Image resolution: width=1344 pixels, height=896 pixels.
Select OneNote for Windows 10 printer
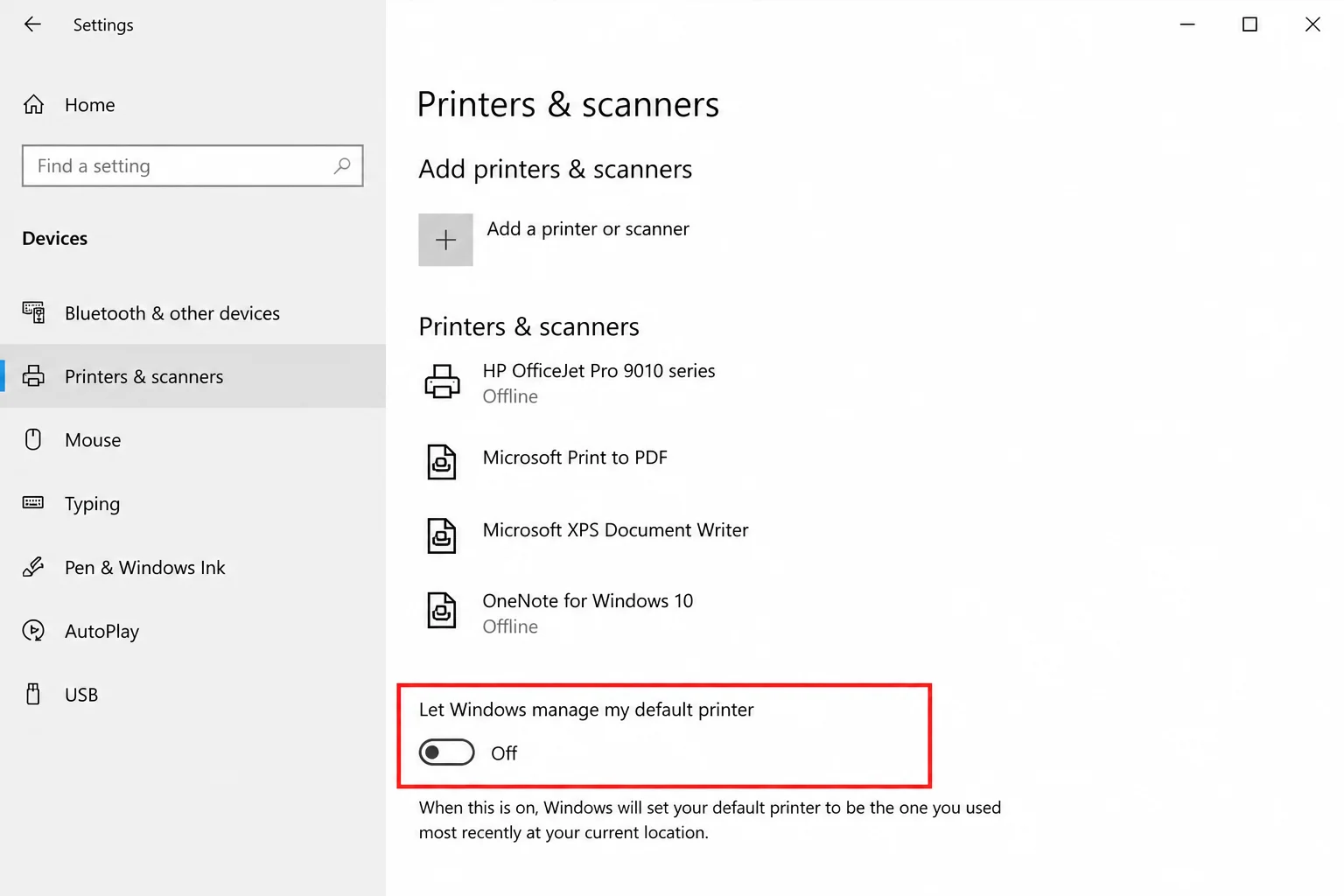tap(587, 601)
